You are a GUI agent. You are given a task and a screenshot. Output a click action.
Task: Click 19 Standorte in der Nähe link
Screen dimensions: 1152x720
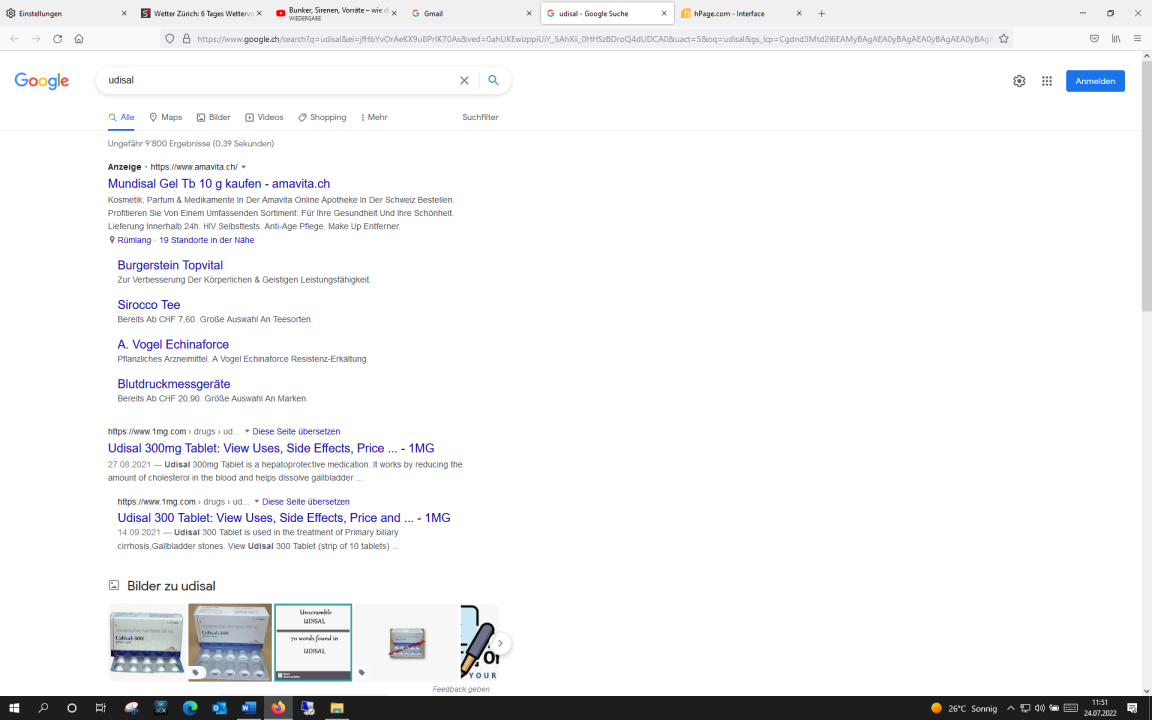point(206,240)
